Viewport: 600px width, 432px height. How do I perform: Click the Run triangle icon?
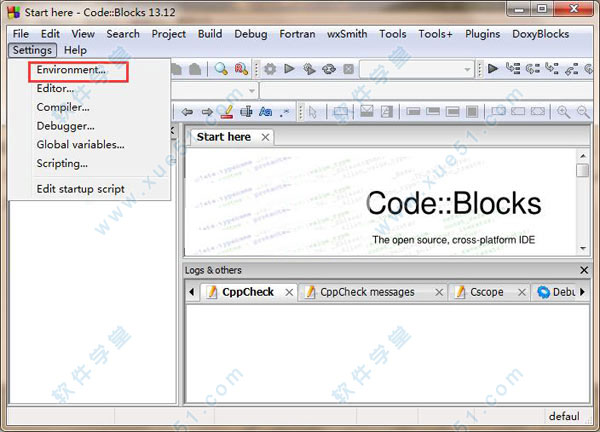pyautogui.click(x=290, y=69)
